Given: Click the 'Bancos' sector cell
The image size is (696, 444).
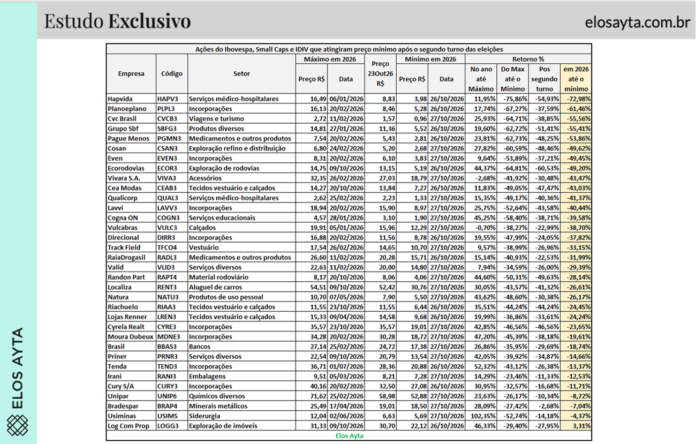Looking at the screenshot, I should coord(241,347).
